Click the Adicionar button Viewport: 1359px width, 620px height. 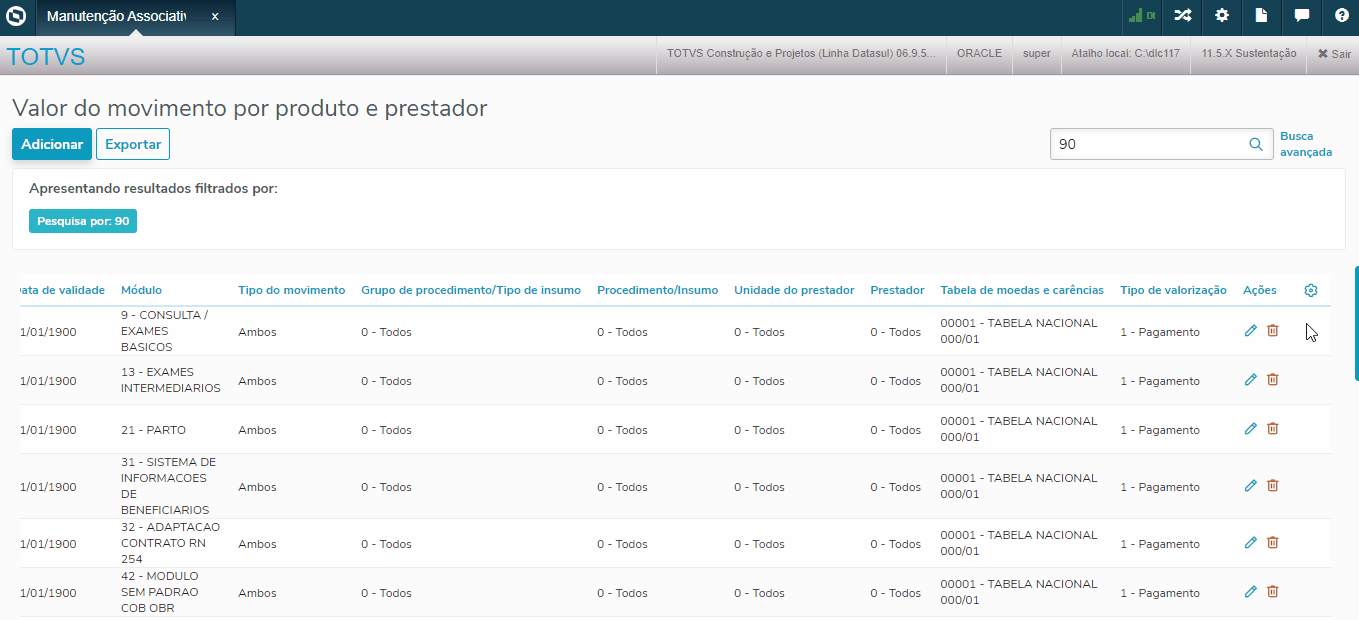click(52, 144)
